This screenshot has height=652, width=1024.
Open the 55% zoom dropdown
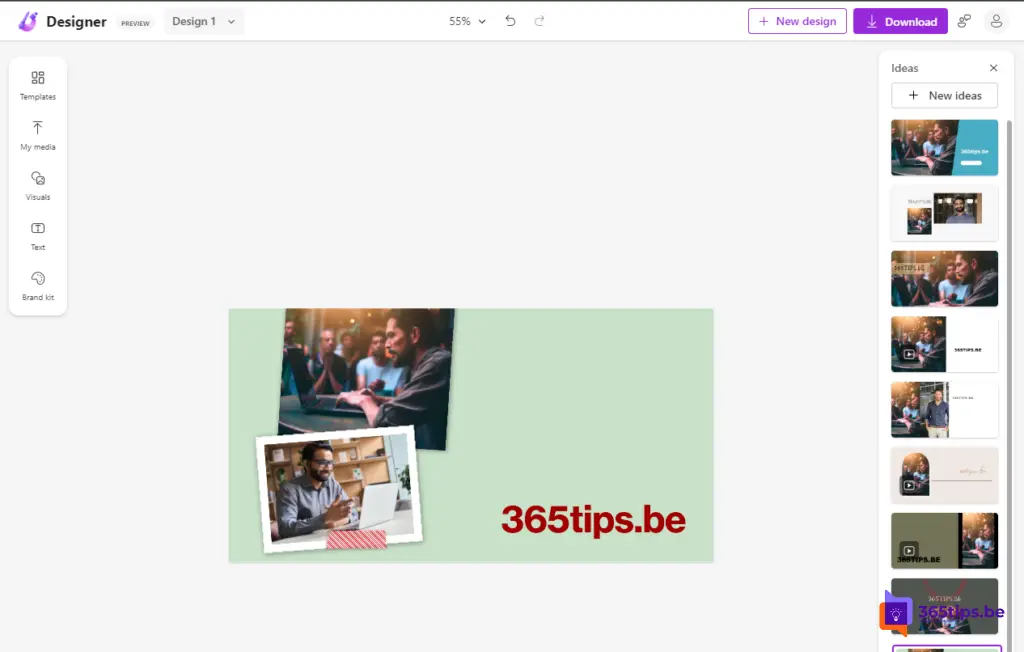467,21
